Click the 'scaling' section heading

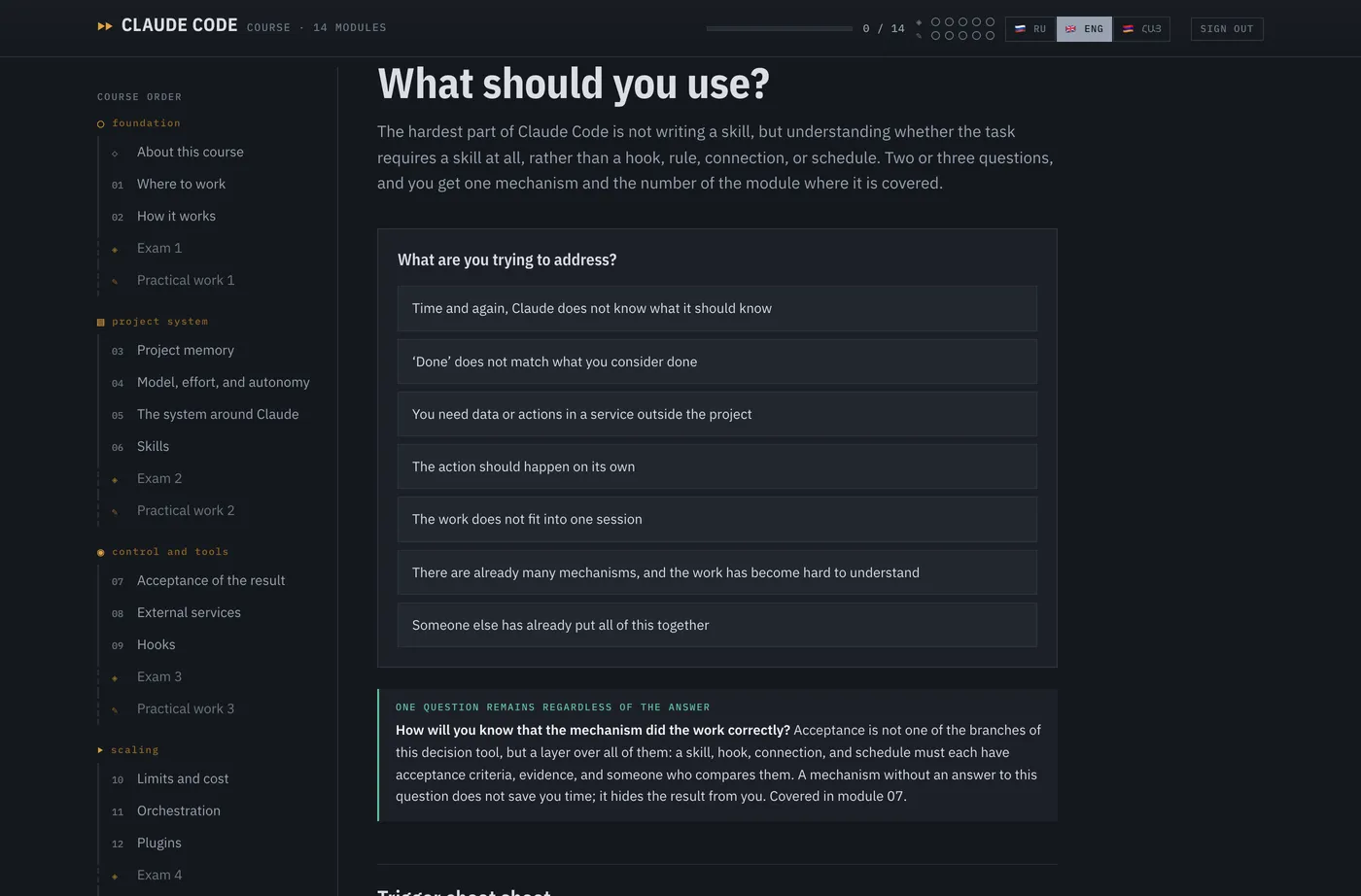click(134, 750)
